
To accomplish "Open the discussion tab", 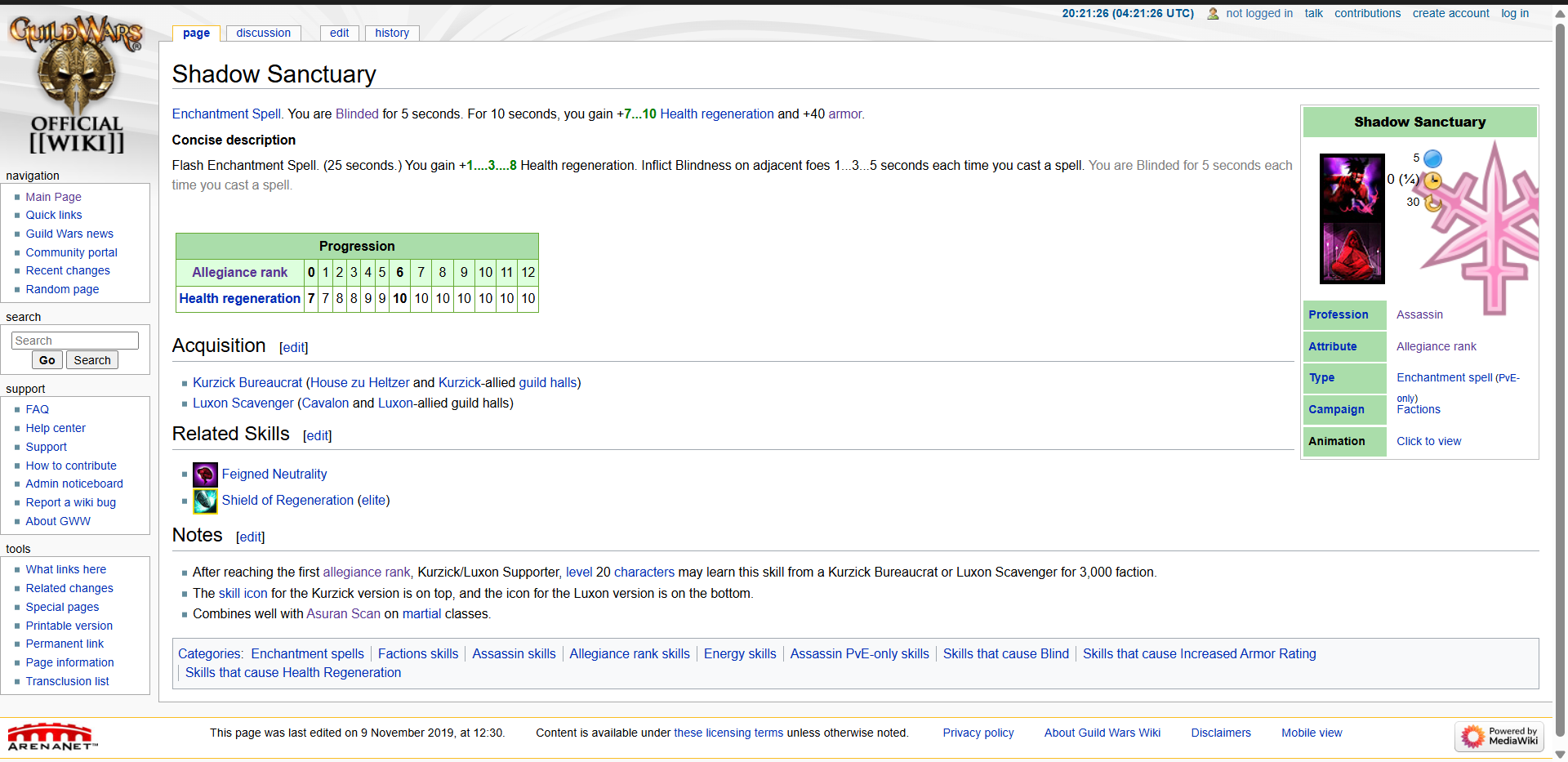I will tap(264, 33).
